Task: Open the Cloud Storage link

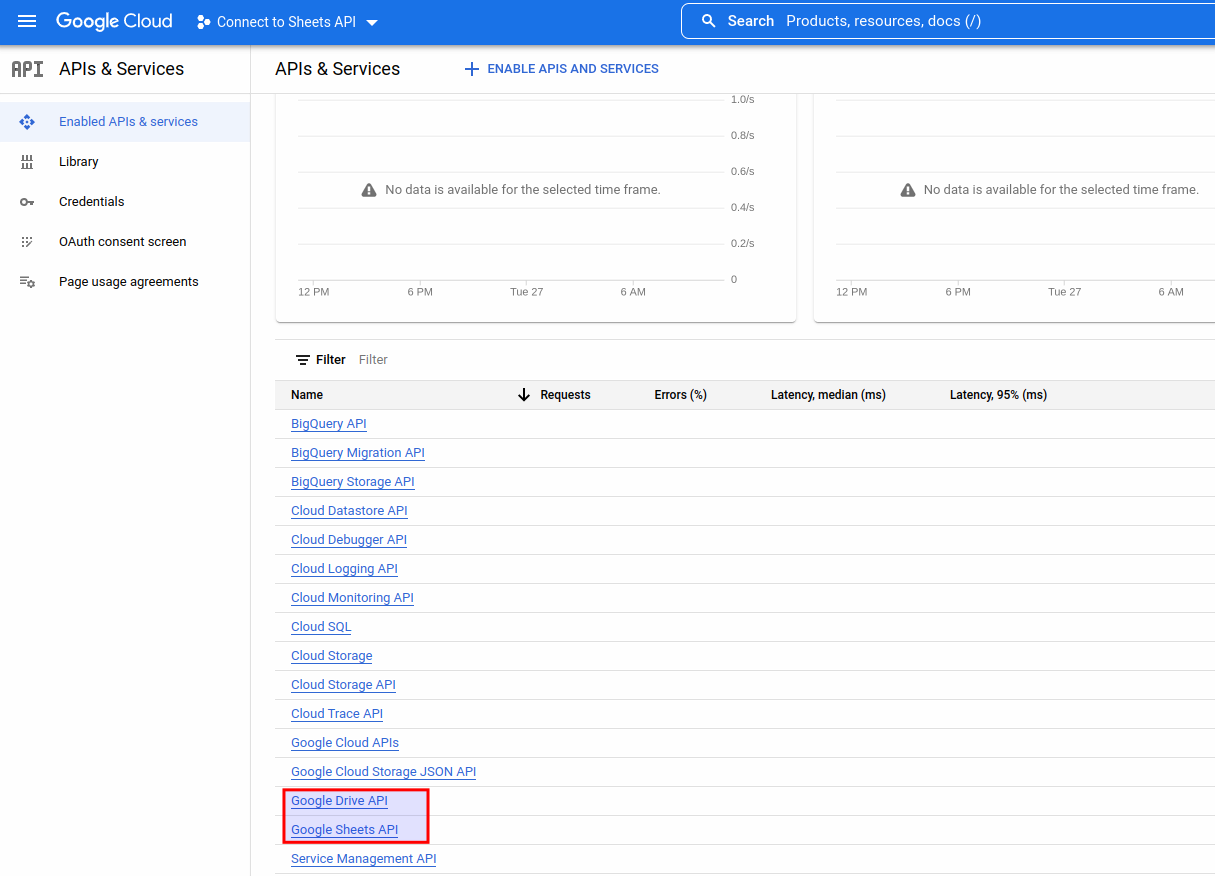Action: (332, 656)
